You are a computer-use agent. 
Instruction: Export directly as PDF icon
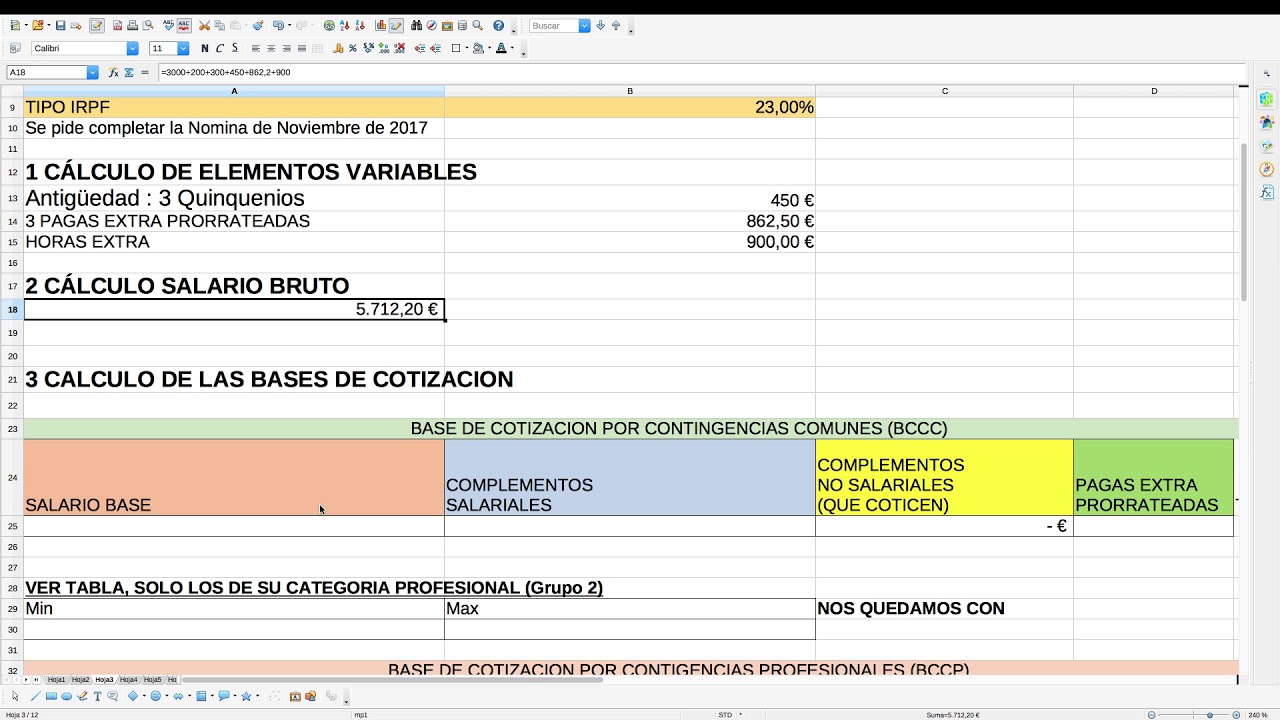coord(117,25)
